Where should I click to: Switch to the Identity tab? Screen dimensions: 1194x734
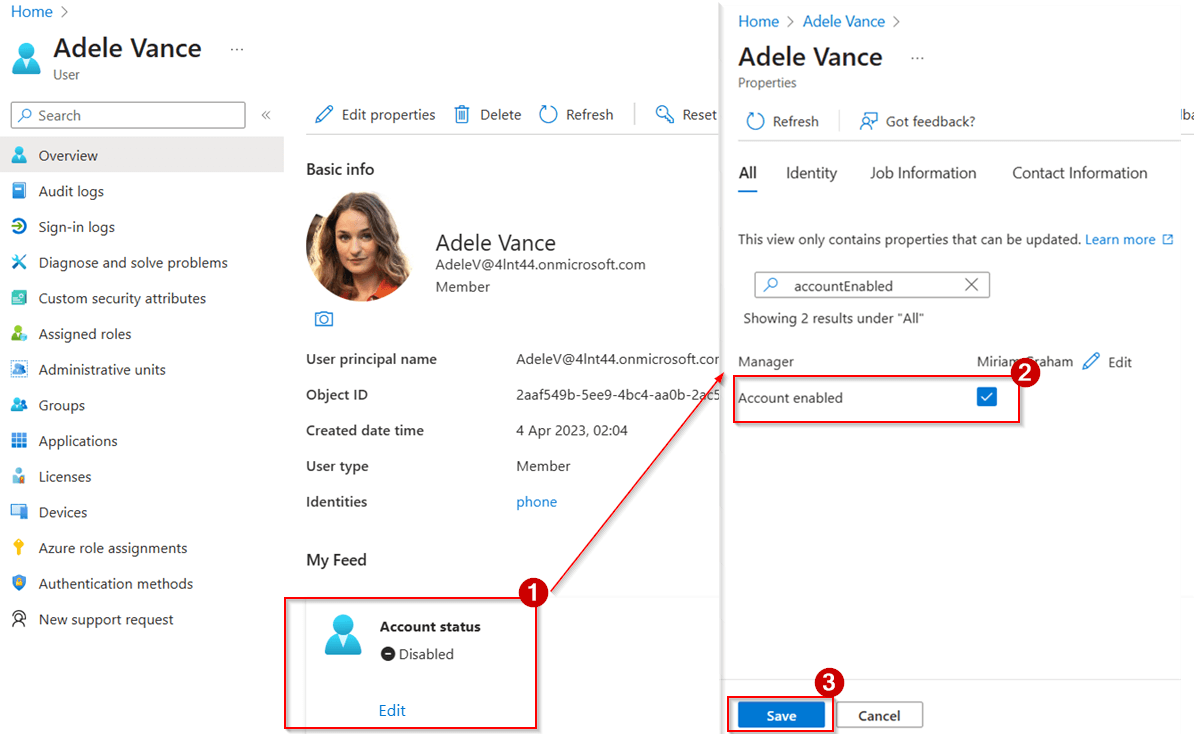811,172
